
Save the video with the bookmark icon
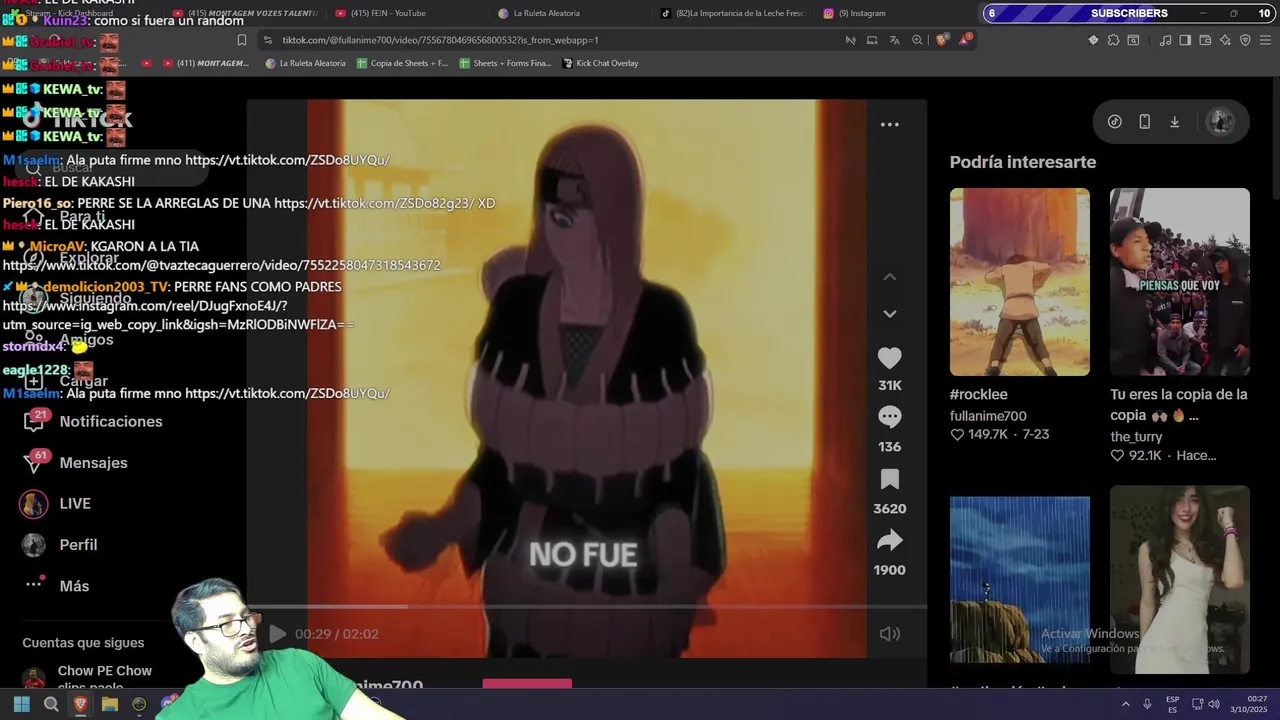(889, 479)
